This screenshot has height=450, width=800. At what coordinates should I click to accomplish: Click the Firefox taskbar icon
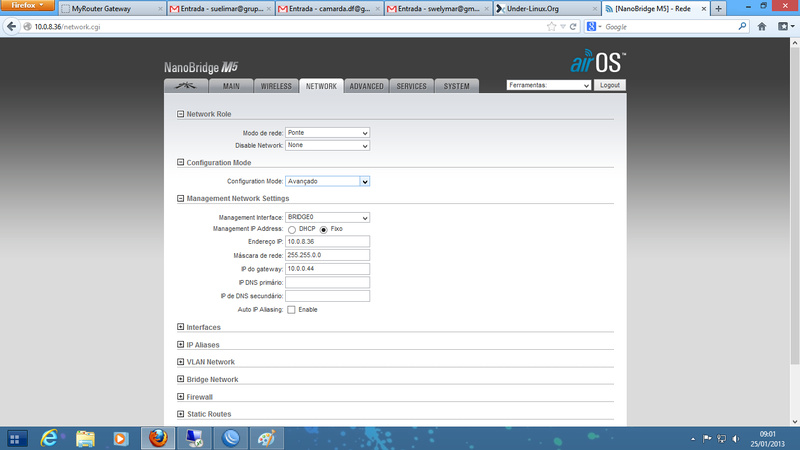pos(158,438)
